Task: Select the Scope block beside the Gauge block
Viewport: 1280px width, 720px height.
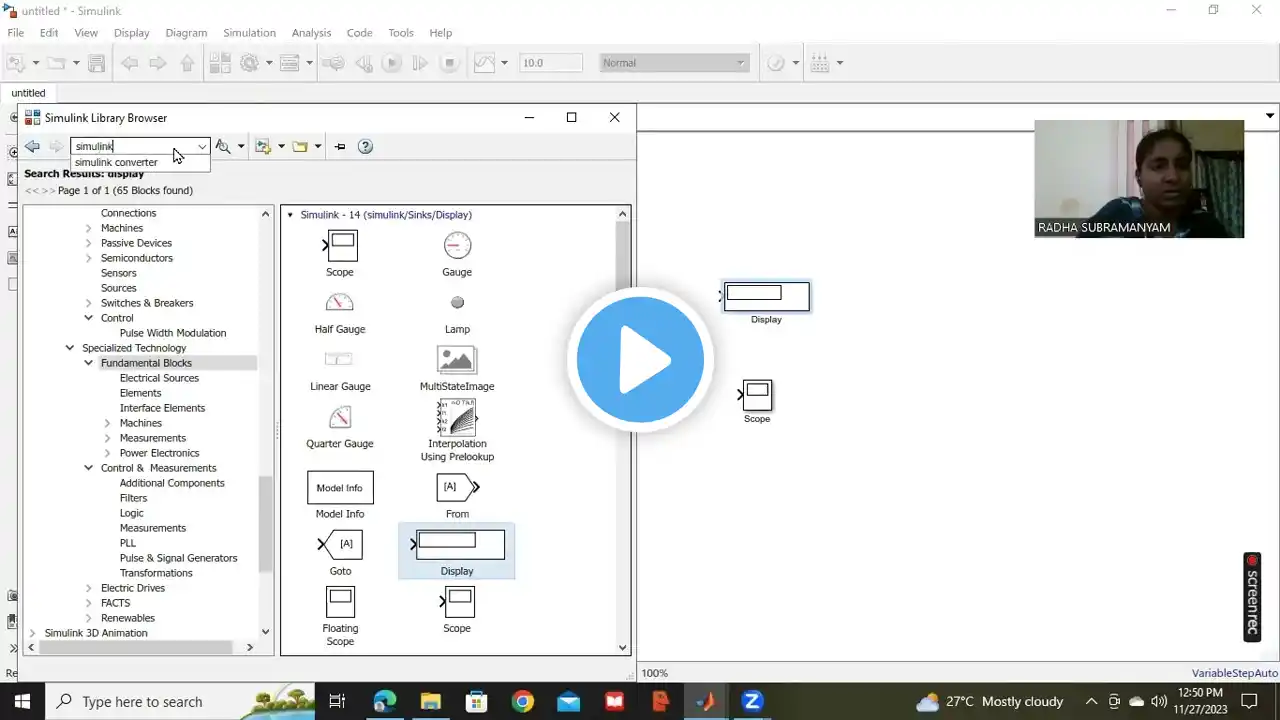Action: (x=340, y=253)
